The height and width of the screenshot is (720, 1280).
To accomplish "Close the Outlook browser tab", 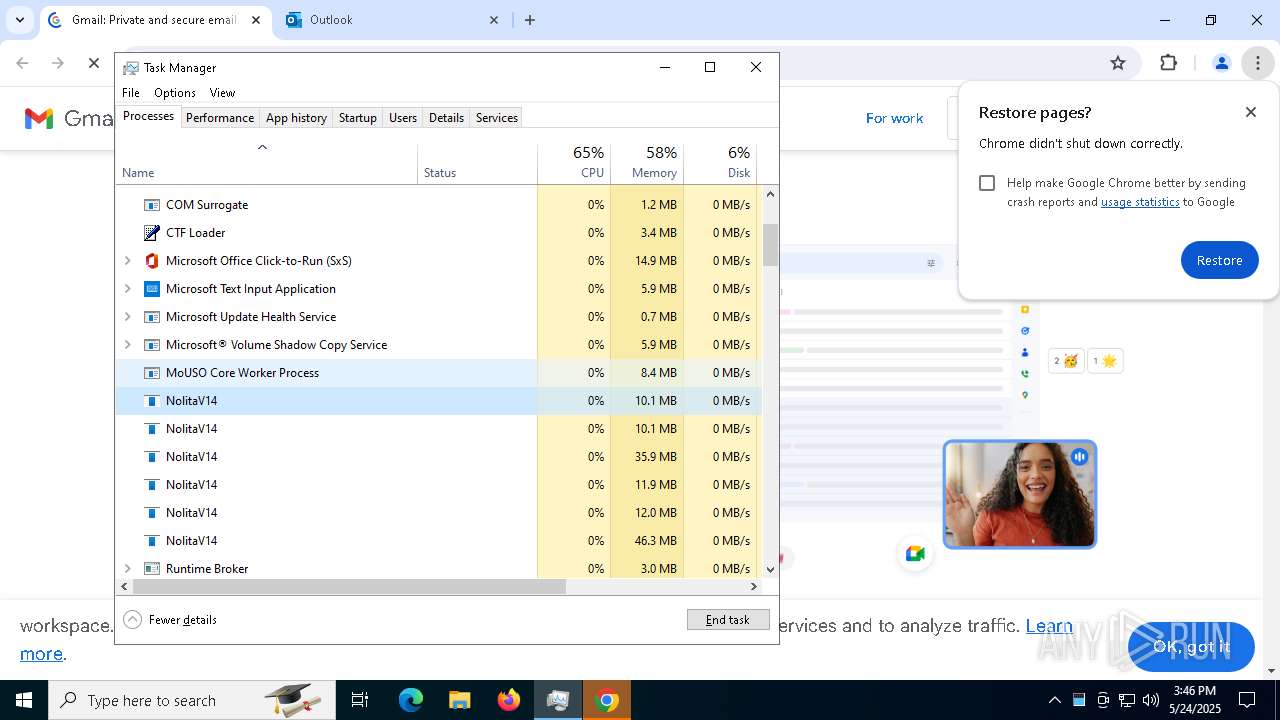I will [494, 20].
